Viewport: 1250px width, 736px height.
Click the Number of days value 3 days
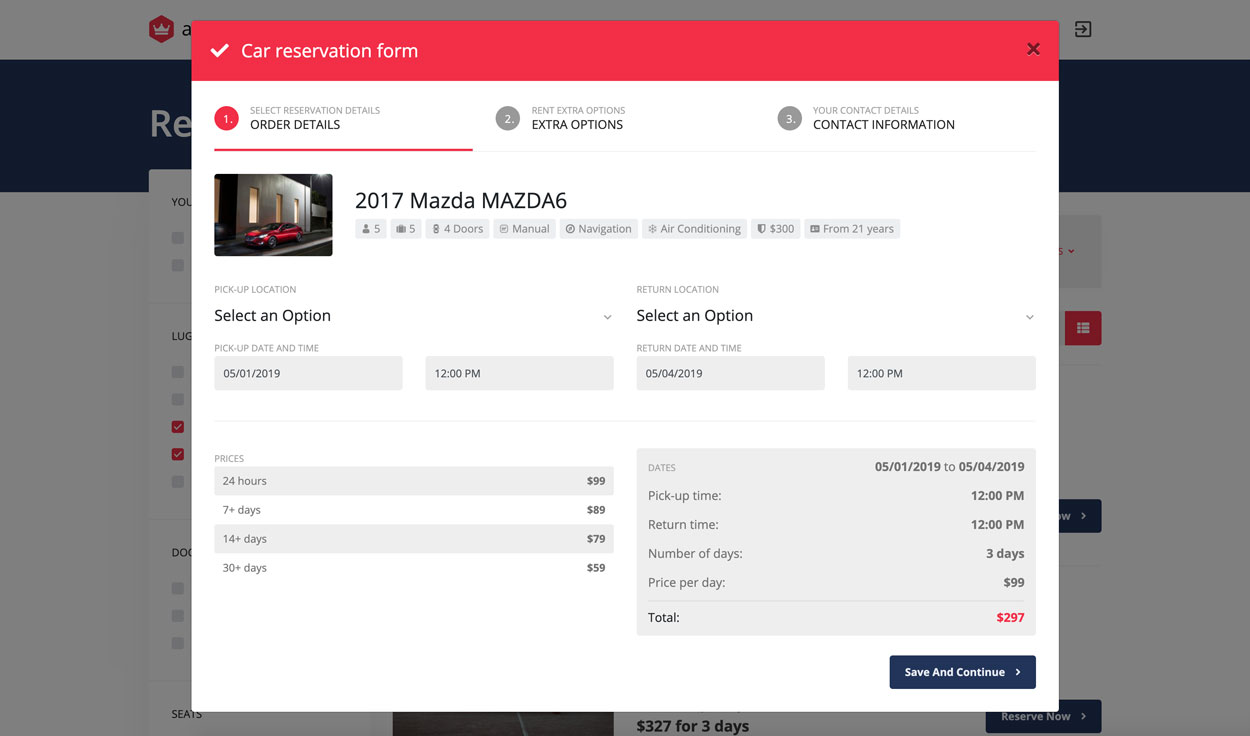click(1005, 553)
